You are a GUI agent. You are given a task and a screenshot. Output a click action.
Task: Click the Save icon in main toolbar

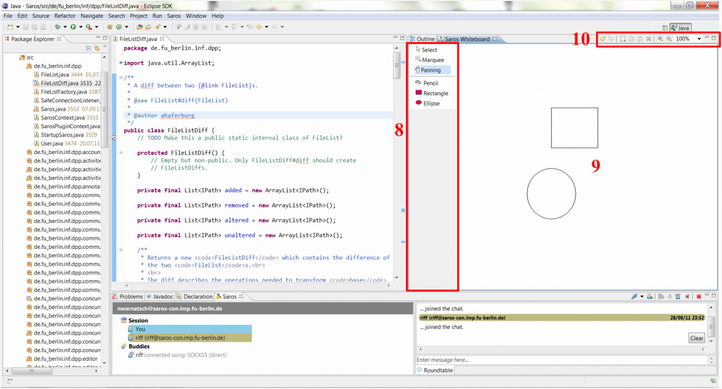click(x=26, y=27)
